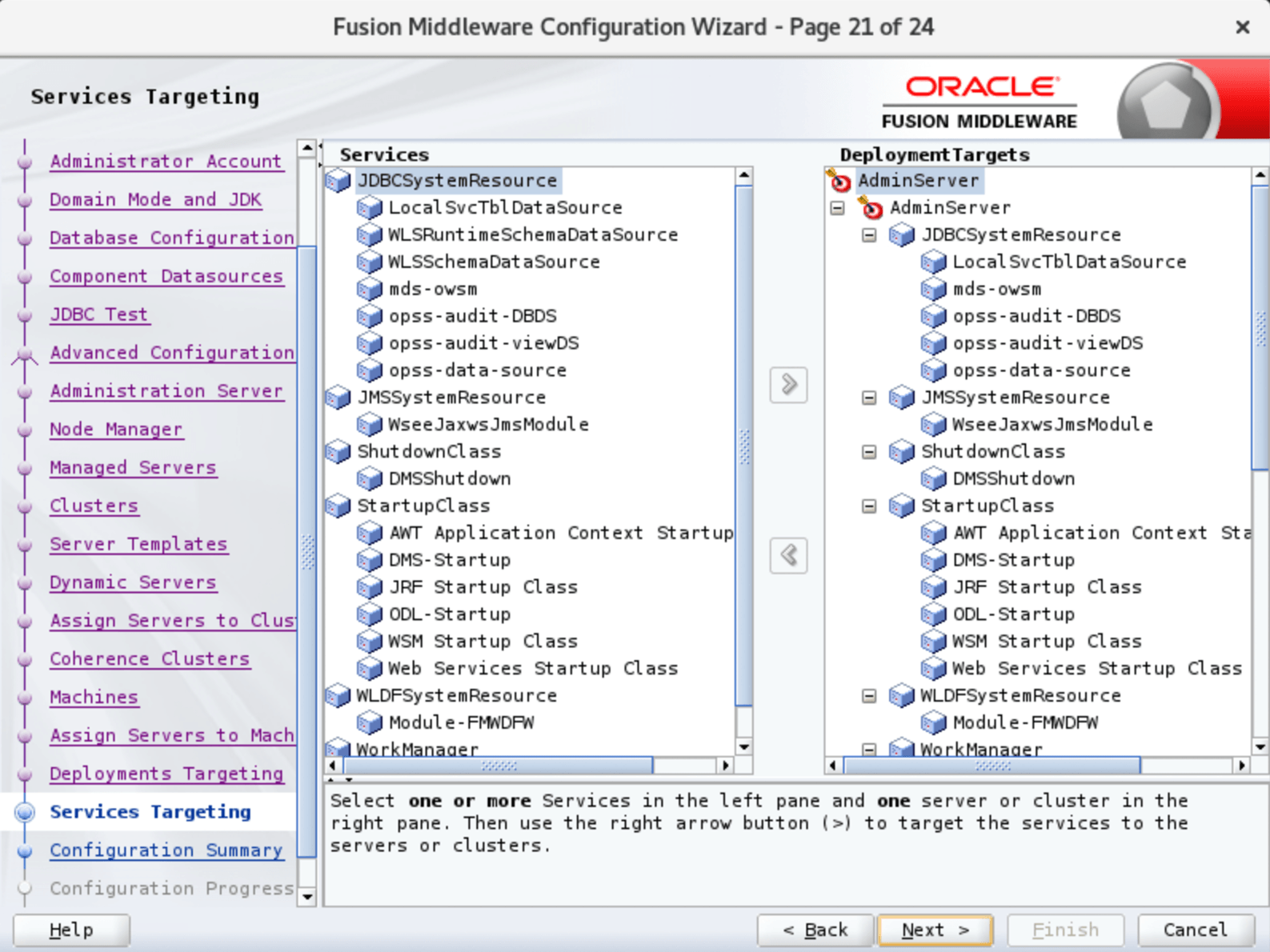1270x952 pixels.
Task: Select WSM Startup Class in the Services pane
Action: (483, 642)
